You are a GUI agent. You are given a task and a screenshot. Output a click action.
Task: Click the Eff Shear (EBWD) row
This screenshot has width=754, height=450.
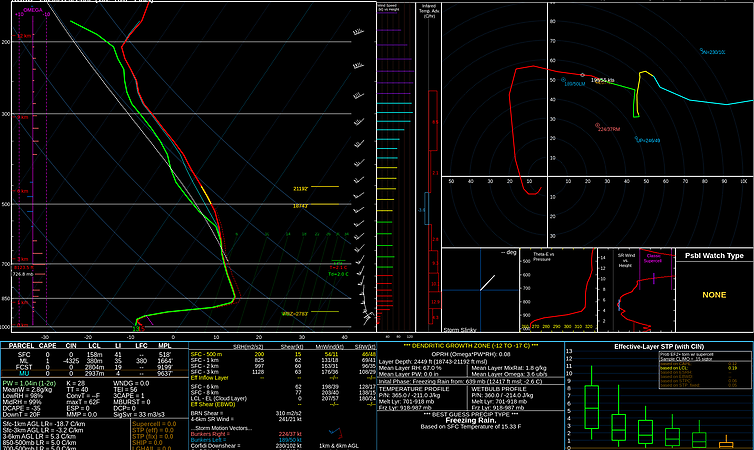point(283,404)
